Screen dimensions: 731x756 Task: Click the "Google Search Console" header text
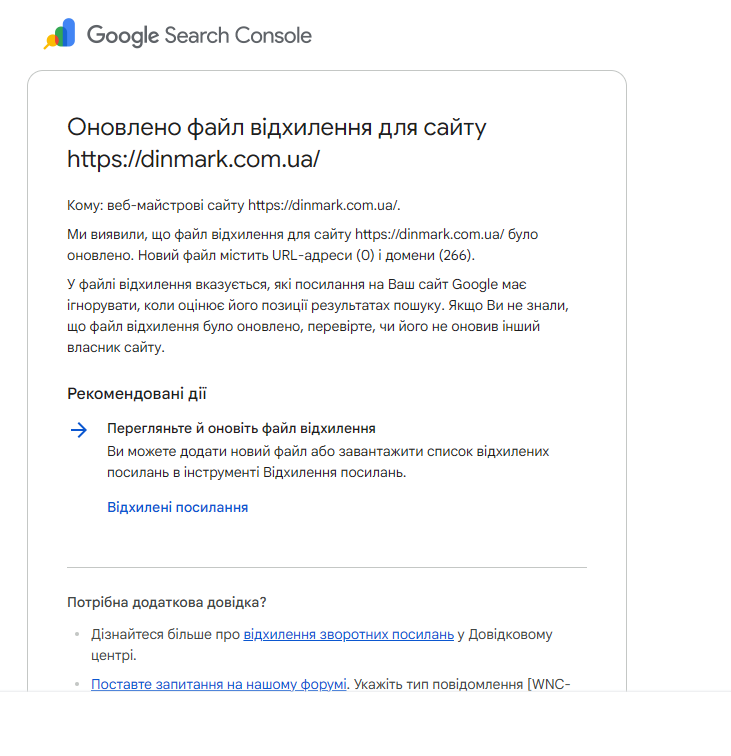pyautogui.click(x=199, y=36)
